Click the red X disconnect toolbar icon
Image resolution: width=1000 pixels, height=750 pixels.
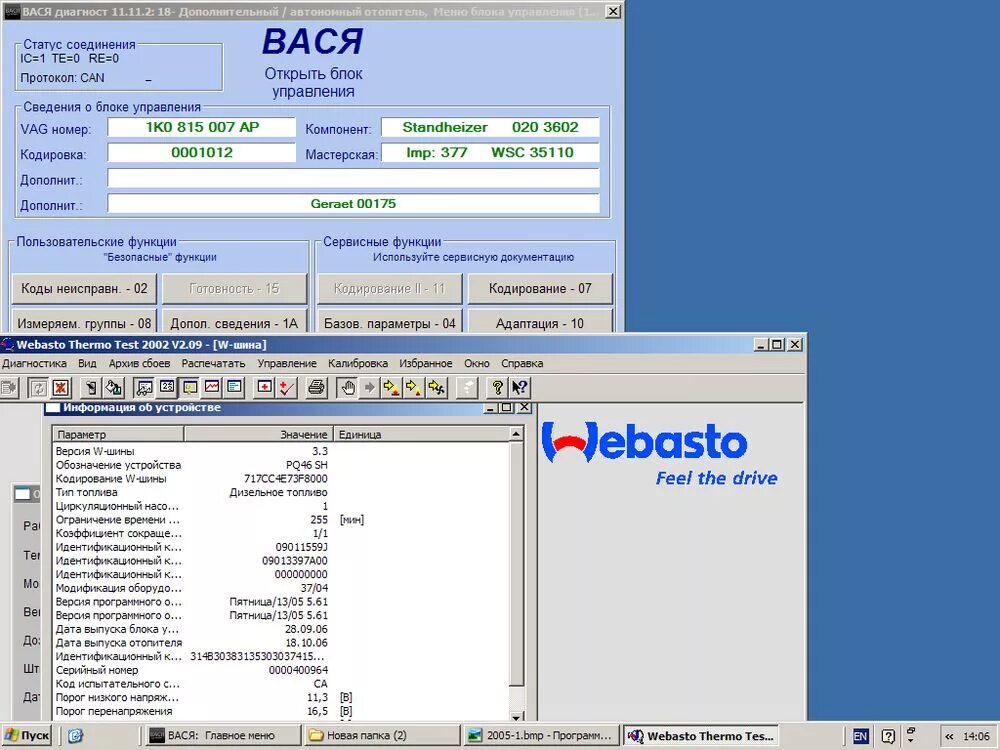(61, 387)
